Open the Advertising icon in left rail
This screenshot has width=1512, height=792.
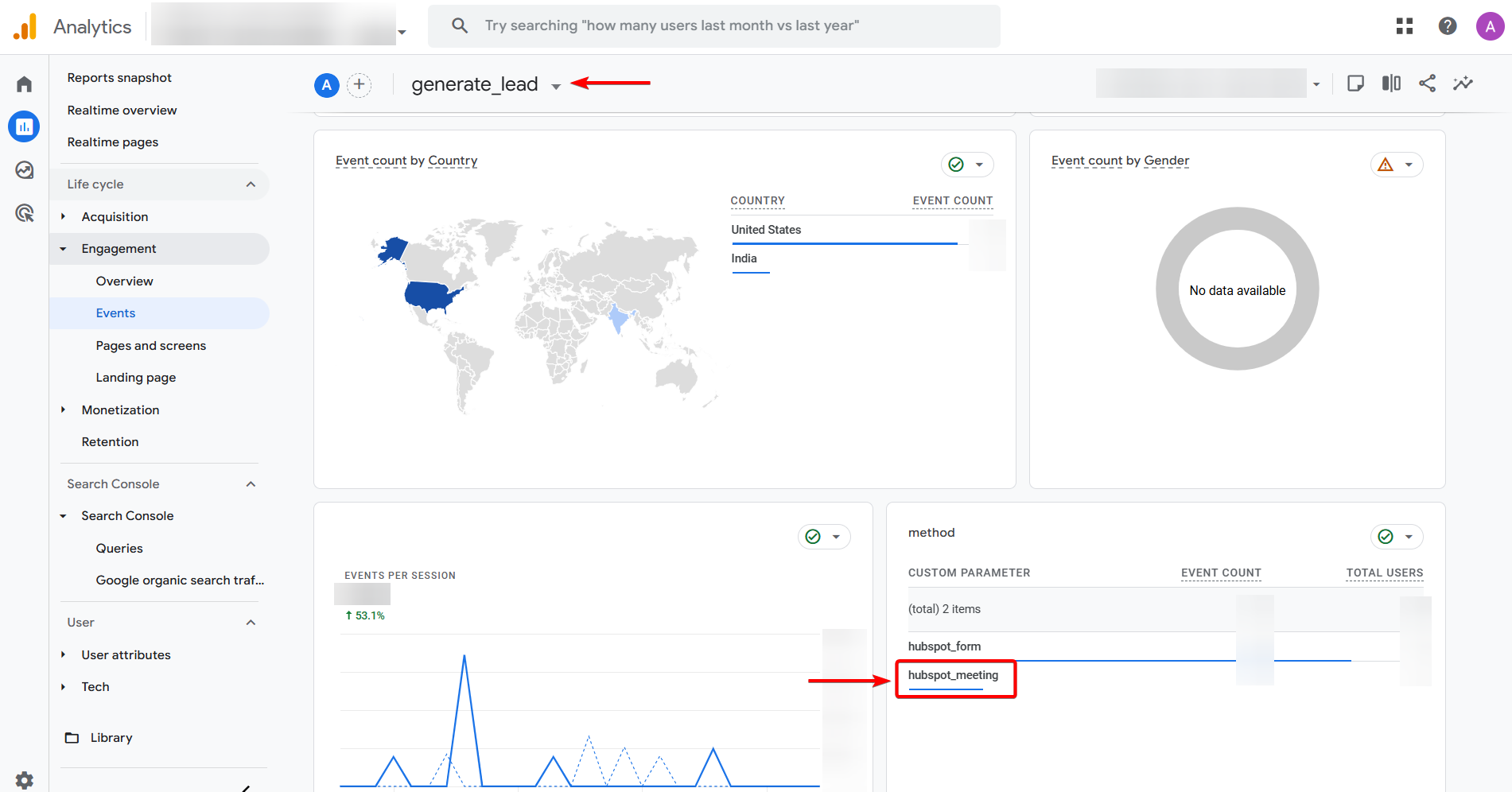pyautogui.click(x=24, y=212)
